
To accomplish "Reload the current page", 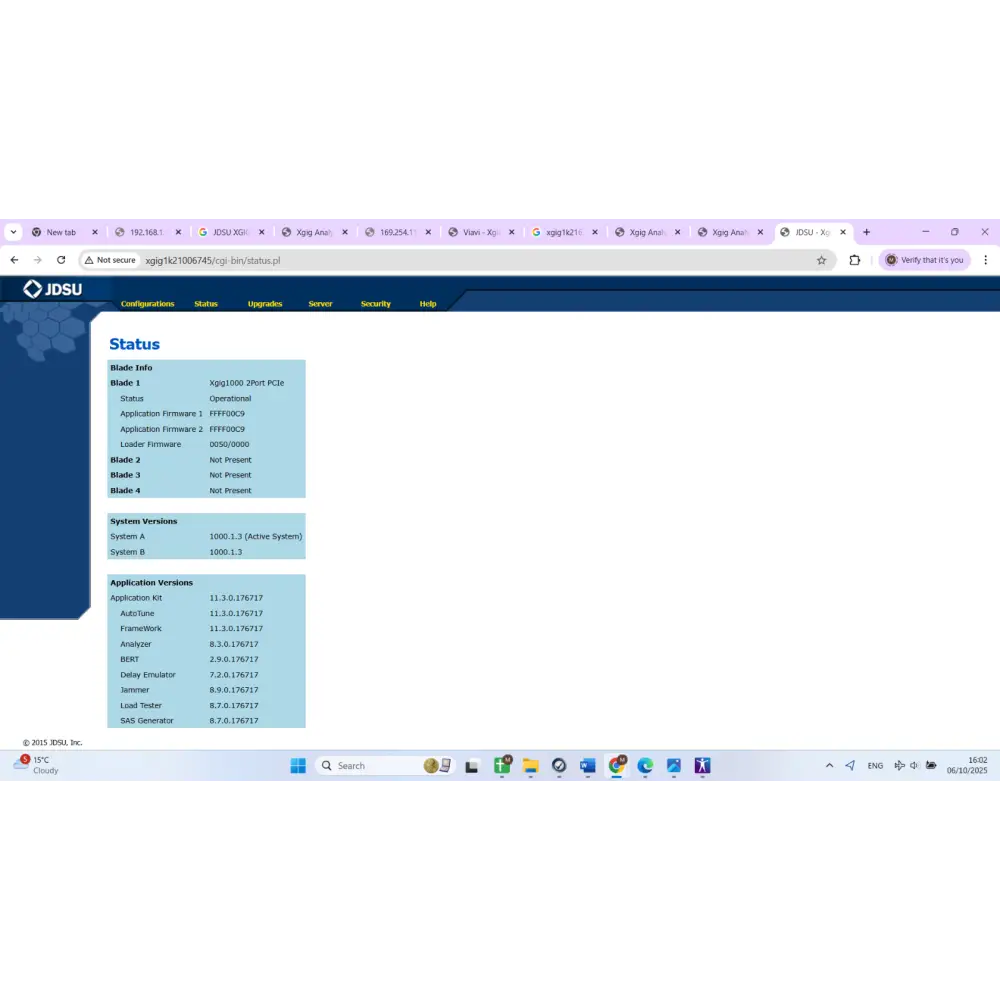I will [x=61, y=260].
